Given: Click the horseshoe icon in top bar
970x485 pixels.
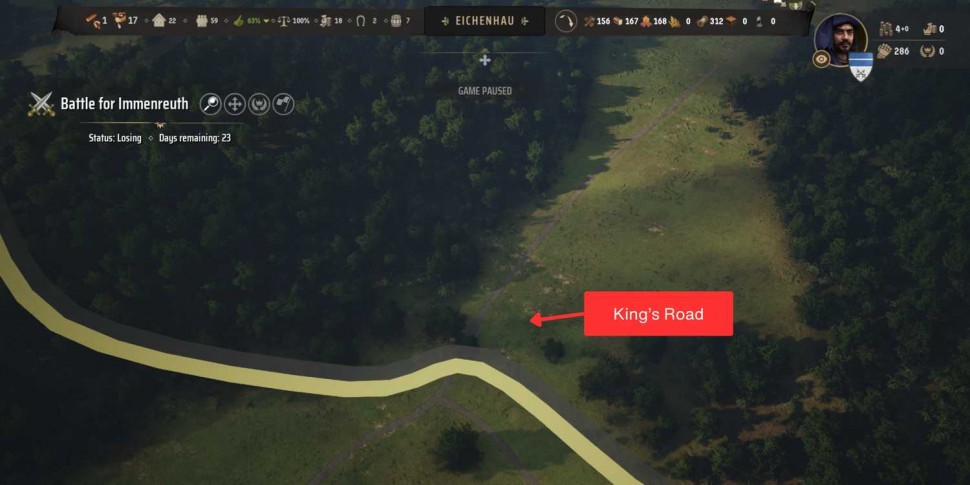Looking at the screenshot, I should click(x=361, y=21).
